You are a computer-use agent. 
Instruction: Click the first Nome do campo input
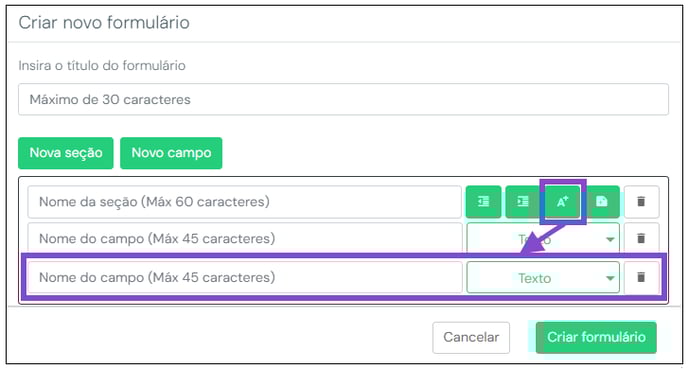pyautogui.click(x=244, y=238)
